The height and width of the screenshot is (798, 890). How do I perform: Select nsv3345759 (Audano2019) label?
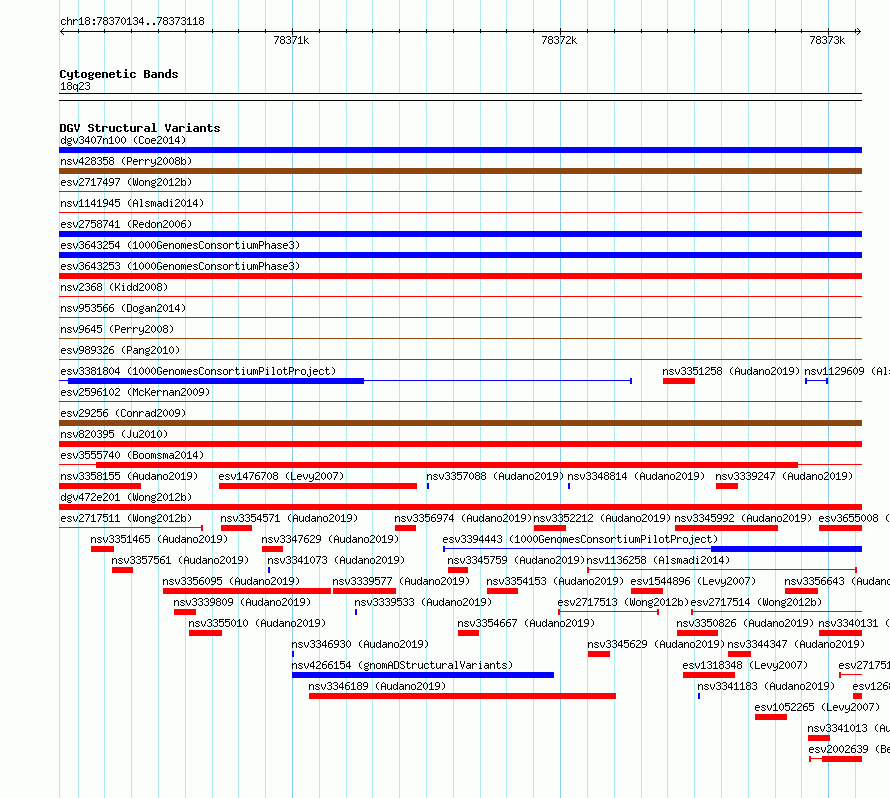pos(516,560)
